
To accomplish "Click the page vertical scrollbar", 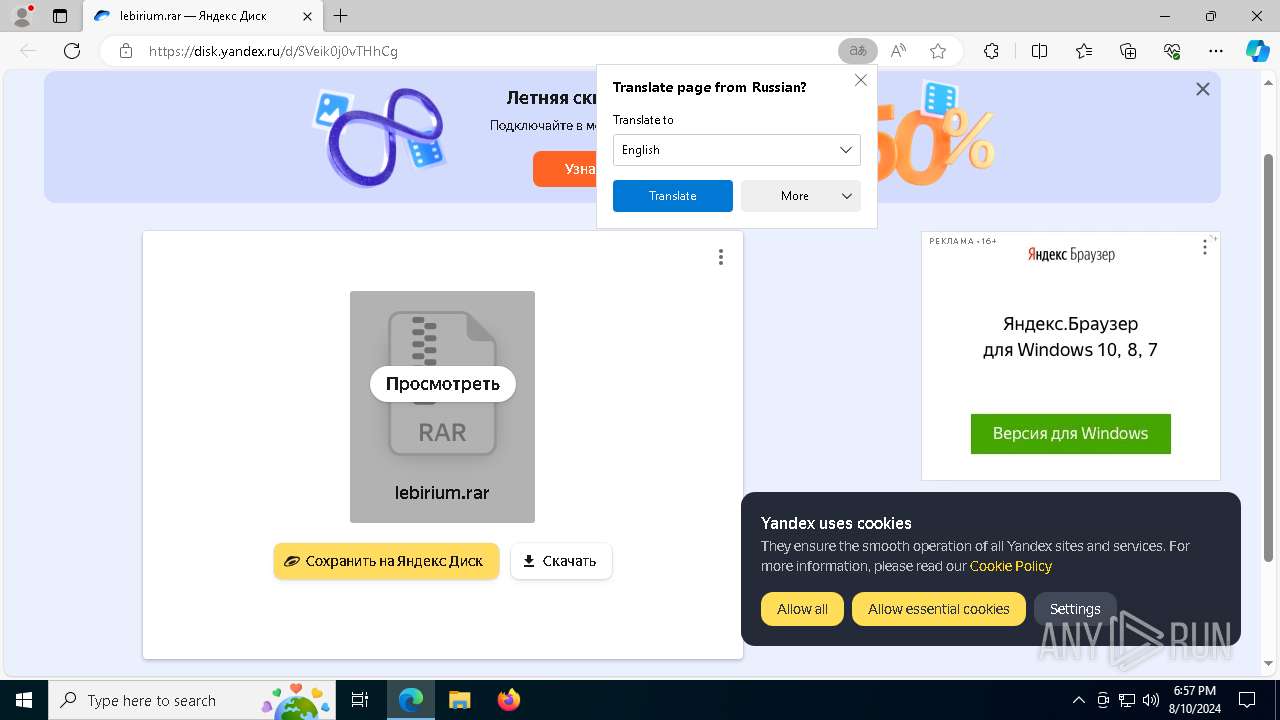I will [x=1269, y=358].
